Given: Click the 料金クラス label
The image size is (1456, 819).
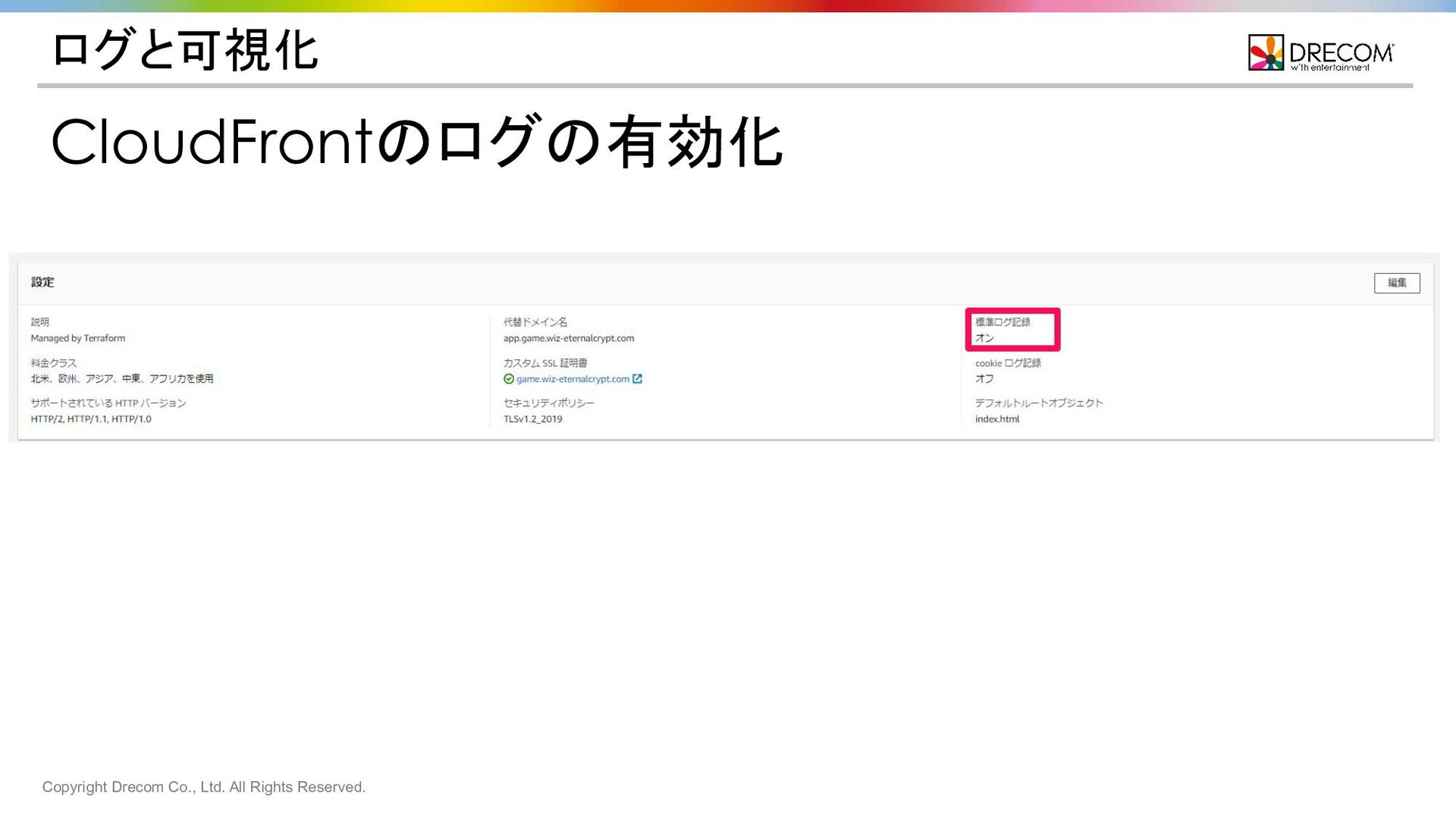Looking at the screenshot, I should coord(54,363).
